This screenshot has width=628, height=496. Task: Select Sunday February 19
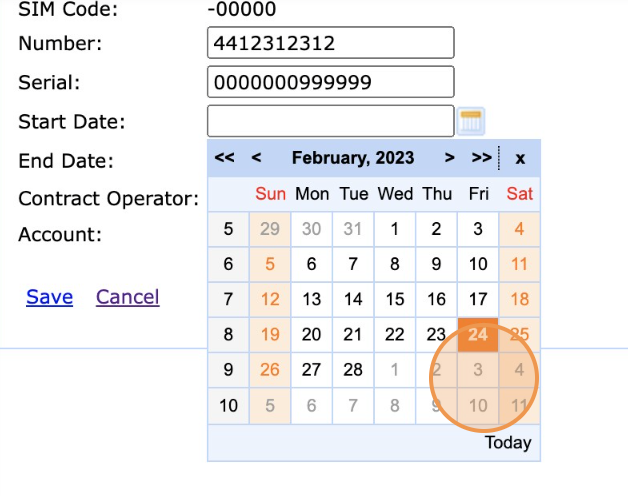pyautogui.click(x=270, y=335)
